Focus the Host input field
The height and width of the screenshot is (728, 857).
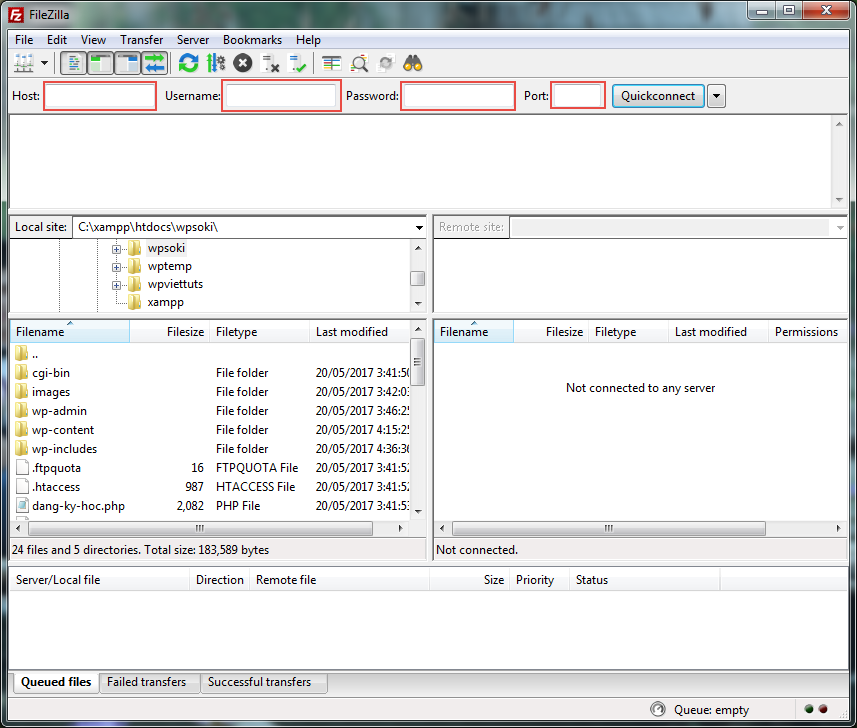pos(100,96)
